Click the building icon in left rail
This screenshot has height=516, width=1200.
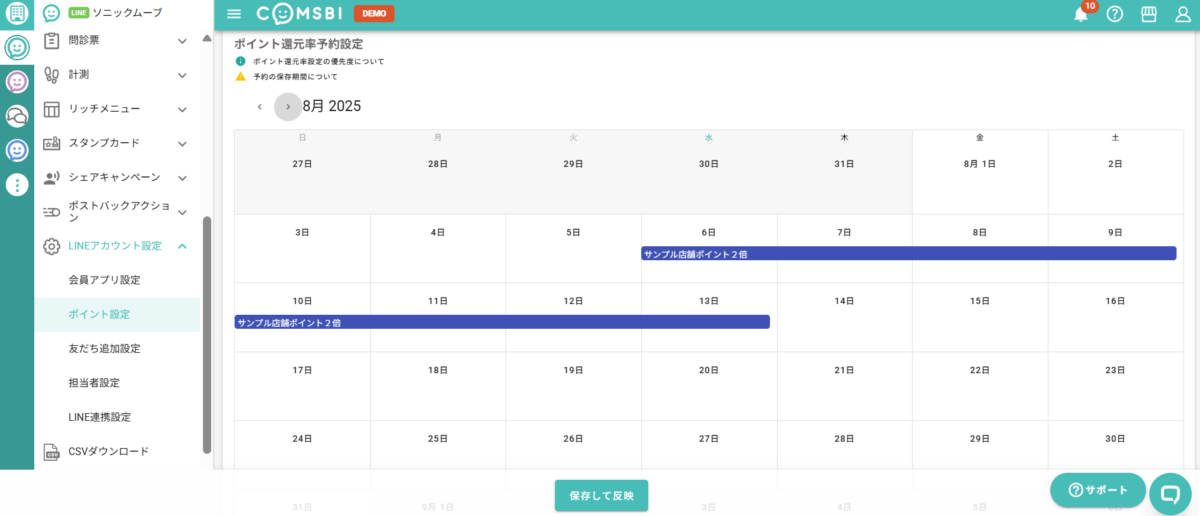click(17, 13)
